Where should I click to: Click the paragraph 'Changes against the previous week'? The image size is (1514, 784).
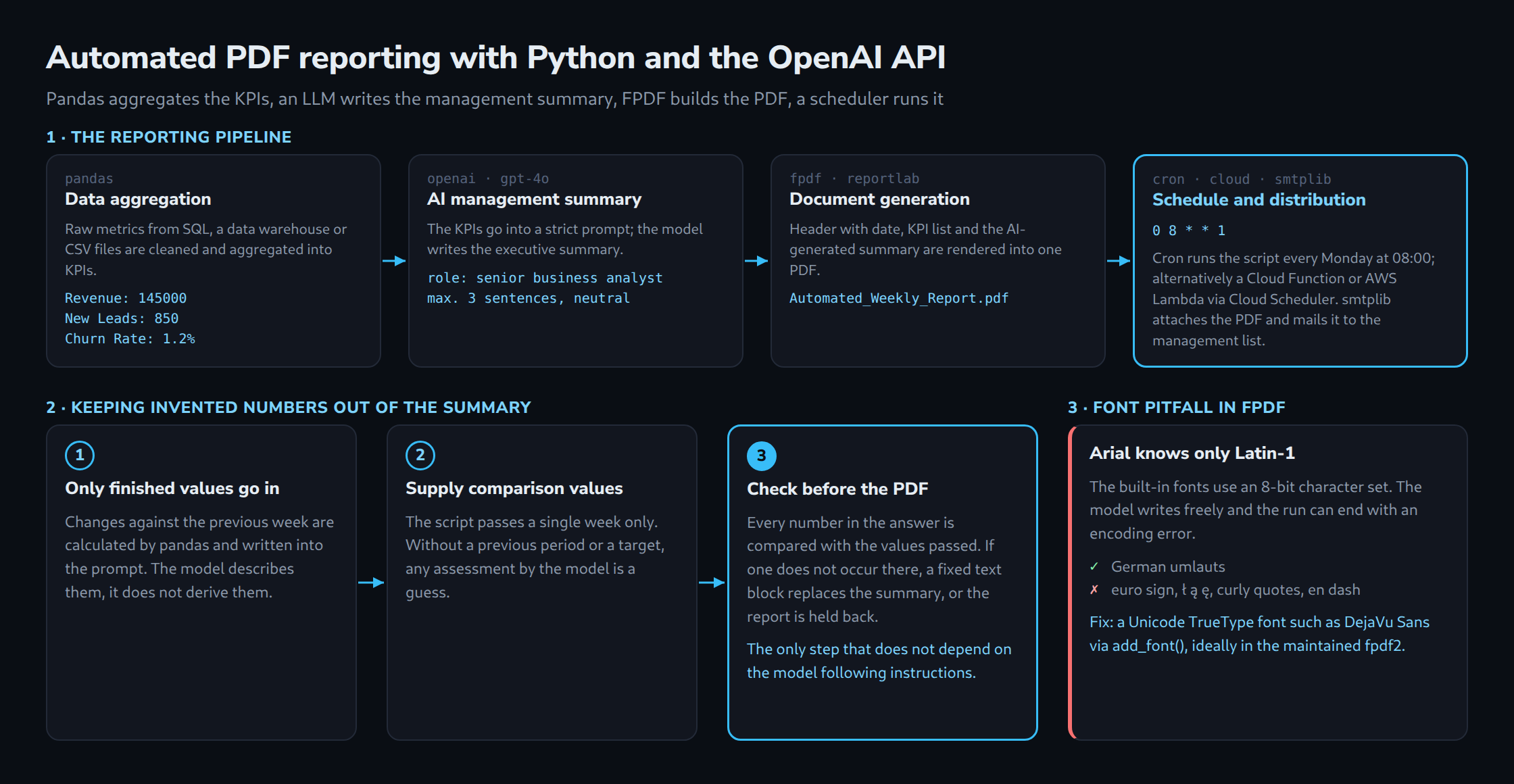point(199,557)
